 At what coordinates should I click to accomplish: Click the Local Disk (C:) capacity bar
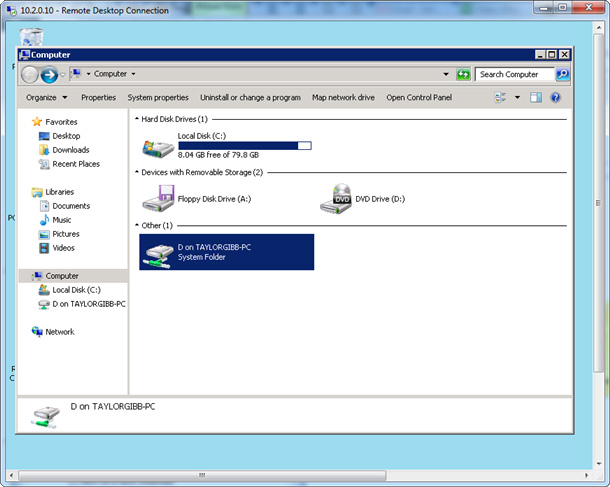click(x=245, y=145)
